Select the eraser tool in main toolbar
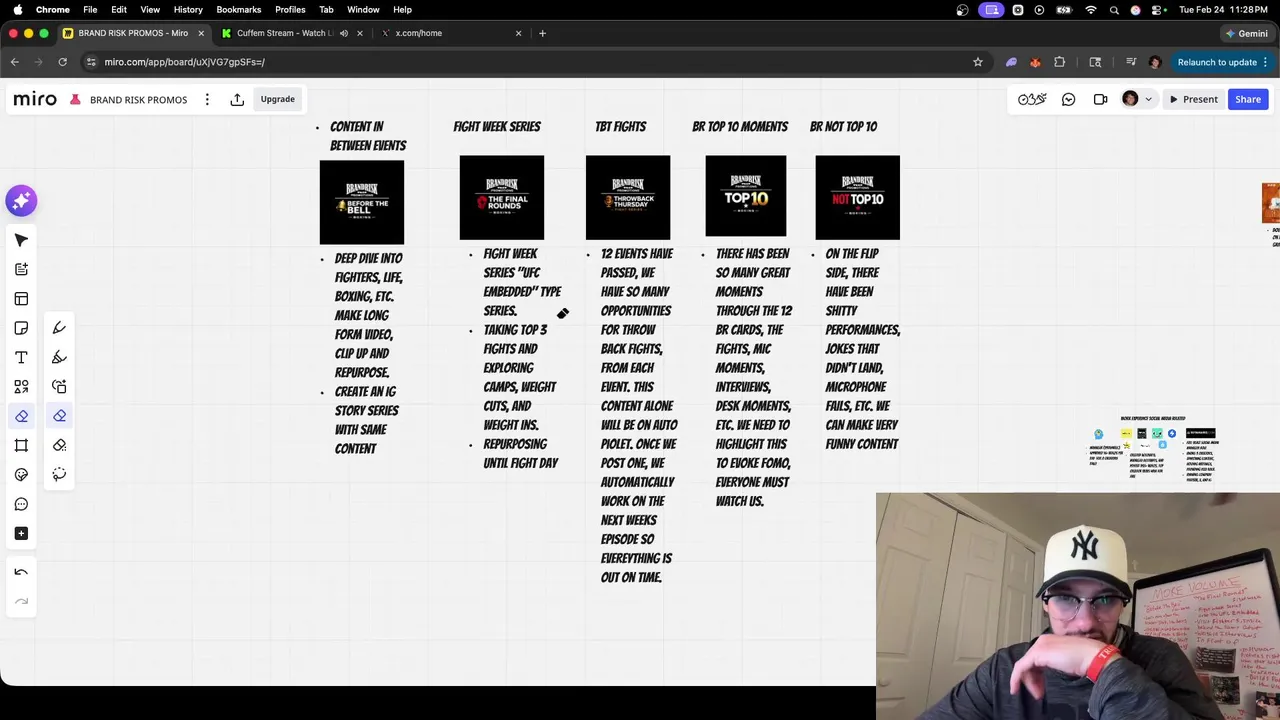This screenshot has width=1280, height=720. pyautogui.click(x=21, y=416)
